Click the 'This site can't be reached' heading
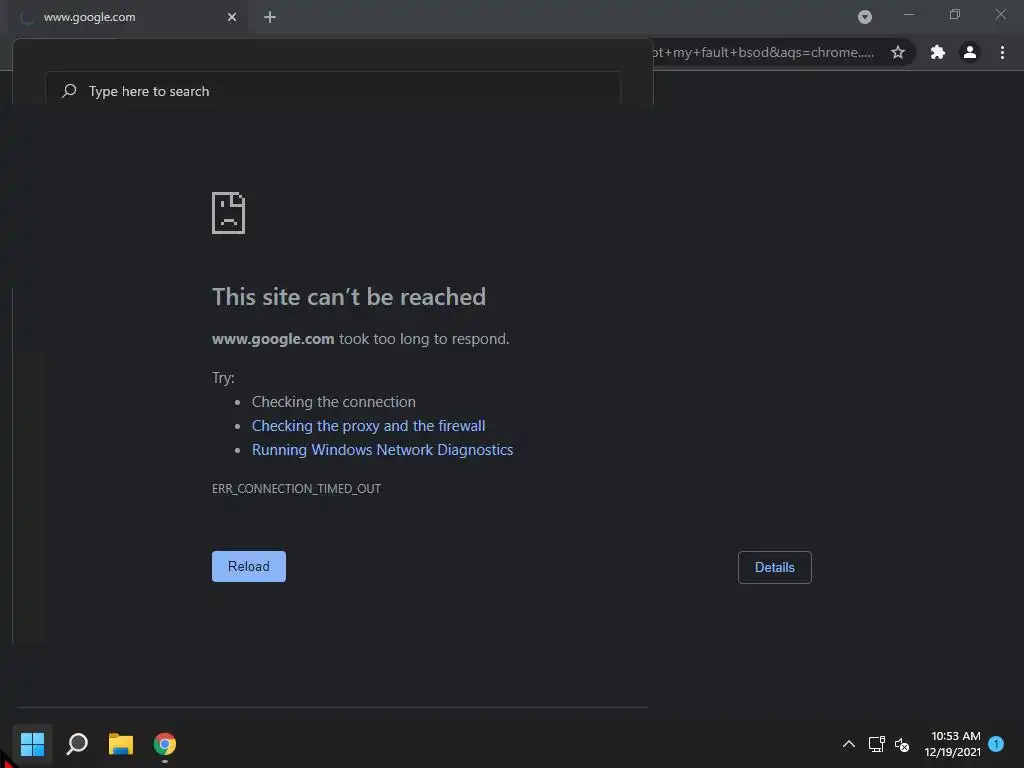 [x=349, y=297]
